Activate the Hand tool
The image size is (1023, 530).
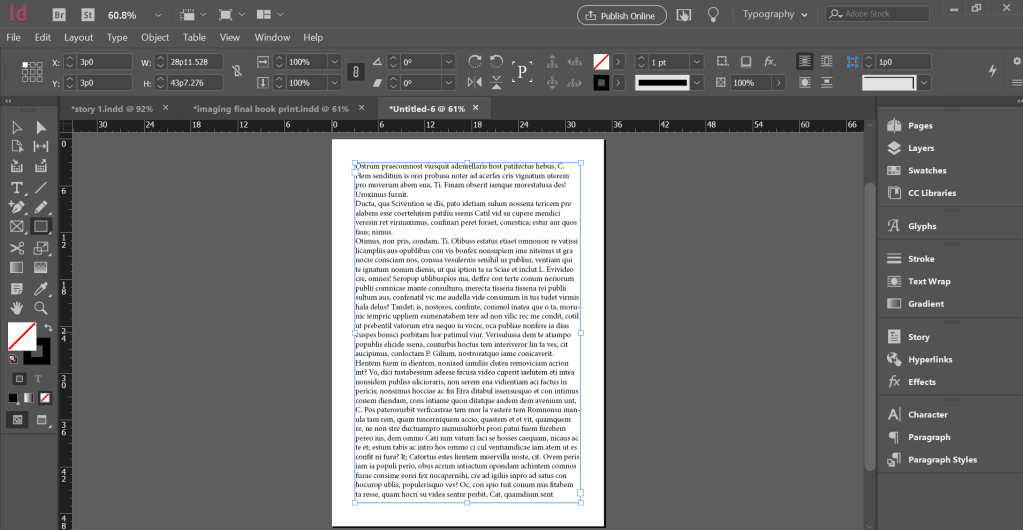[x=17, y=308]
